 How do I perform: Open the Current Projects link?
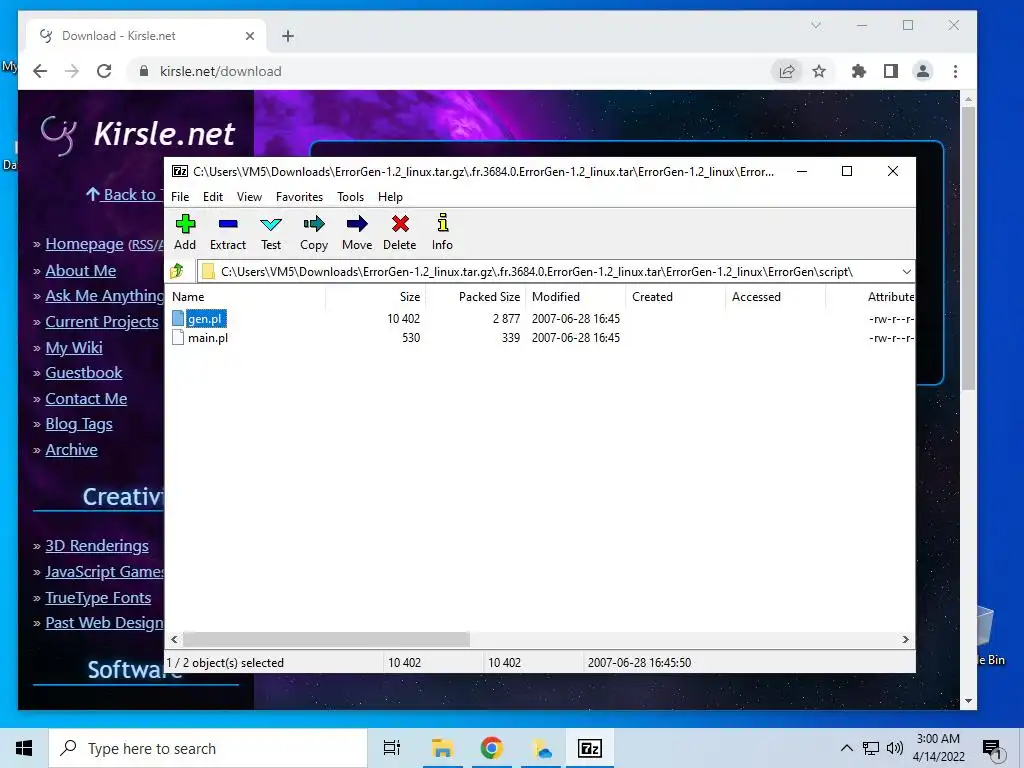pos(102,322)
